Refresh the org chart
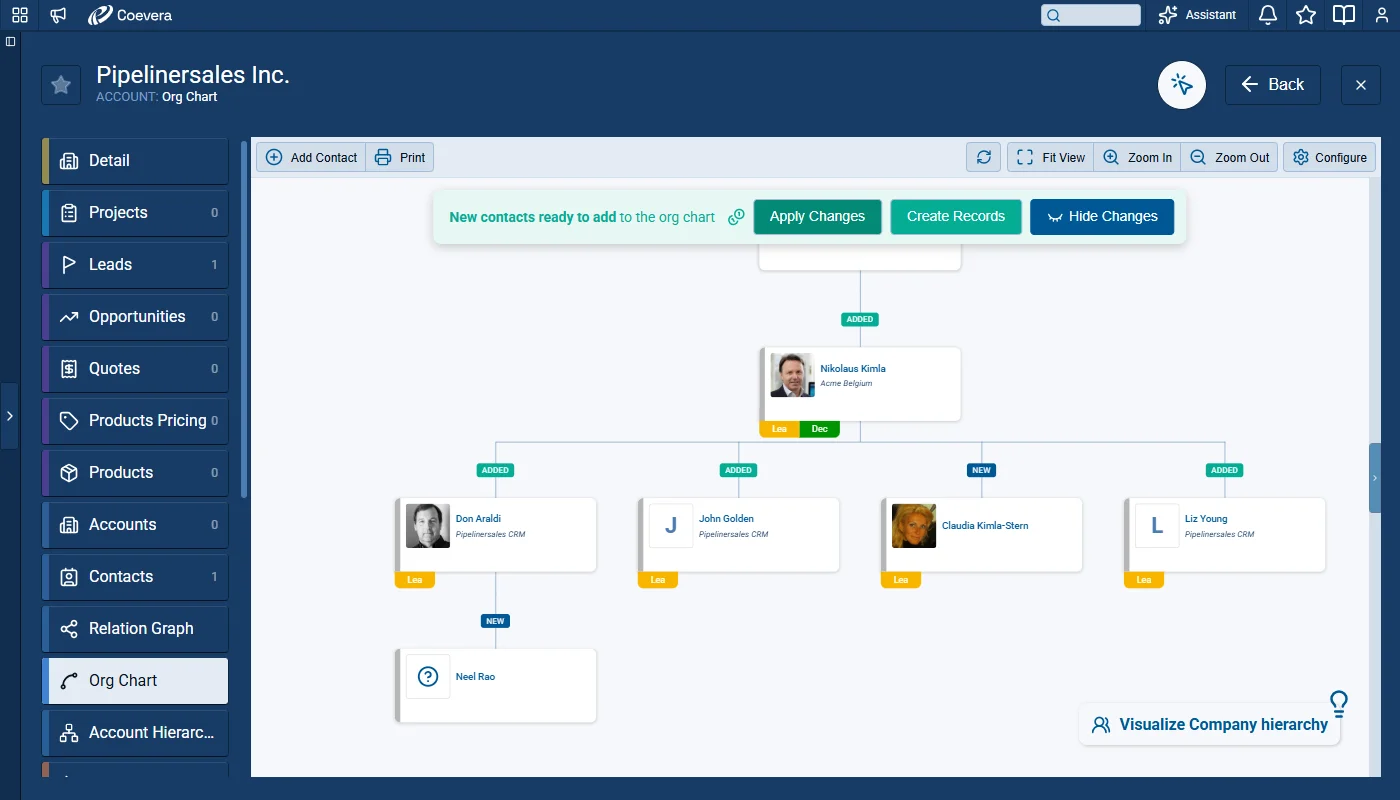Screen dimensions: 1400x800 [983, 157]
